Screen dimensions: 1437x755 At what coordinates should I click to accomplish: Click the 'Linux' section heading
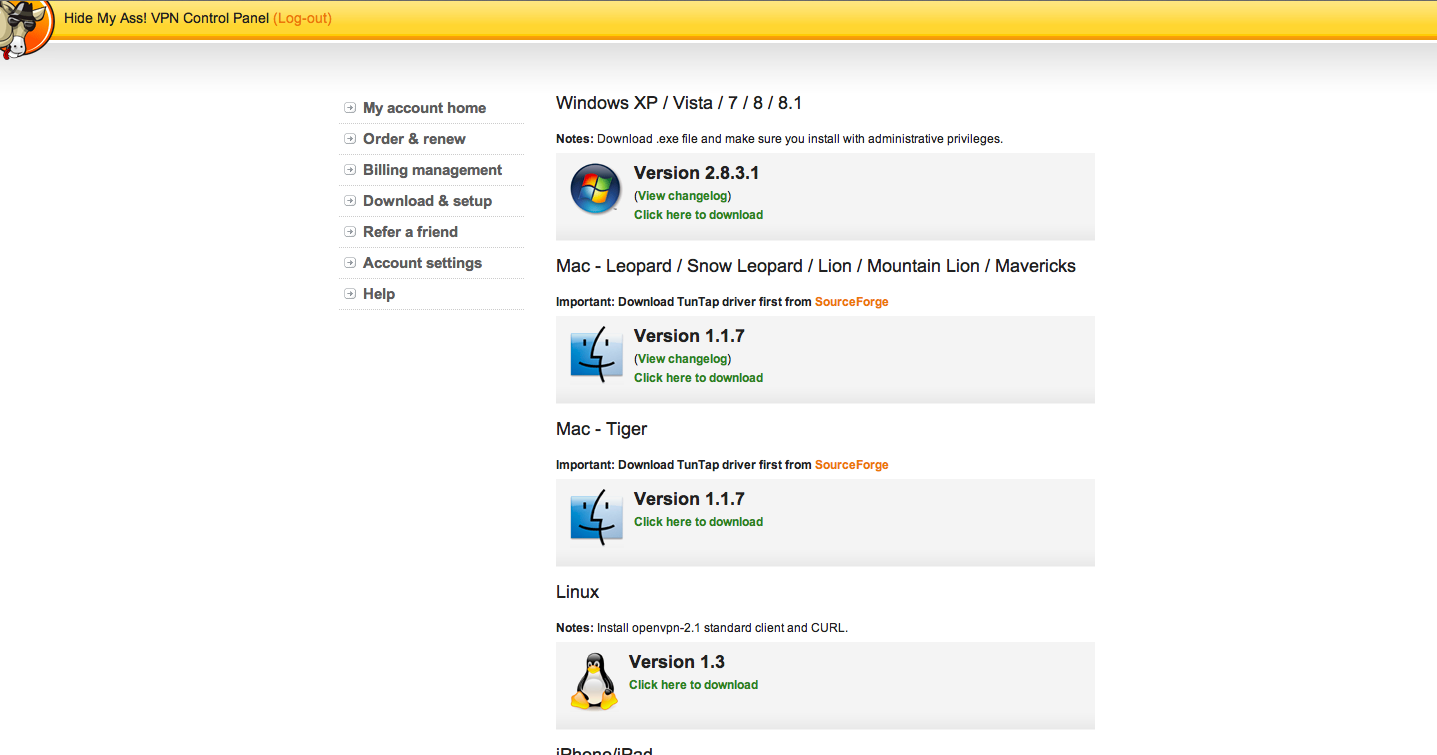click(577, 592)
